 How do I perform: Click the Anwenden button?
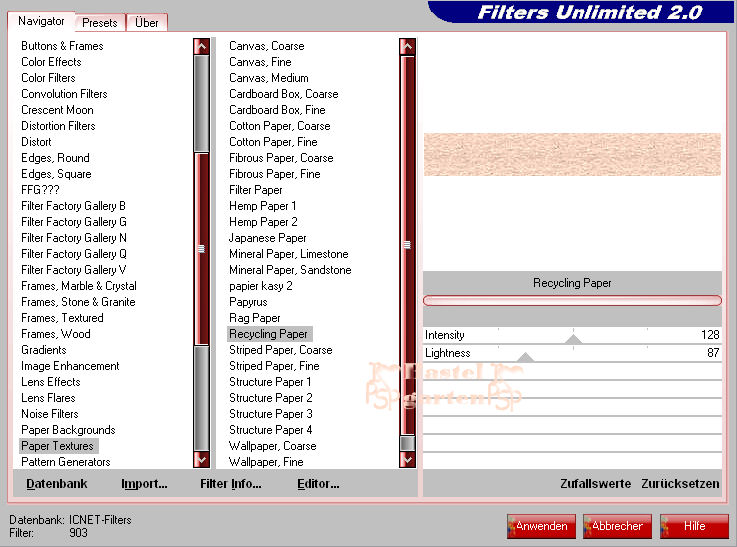[541, 526]
